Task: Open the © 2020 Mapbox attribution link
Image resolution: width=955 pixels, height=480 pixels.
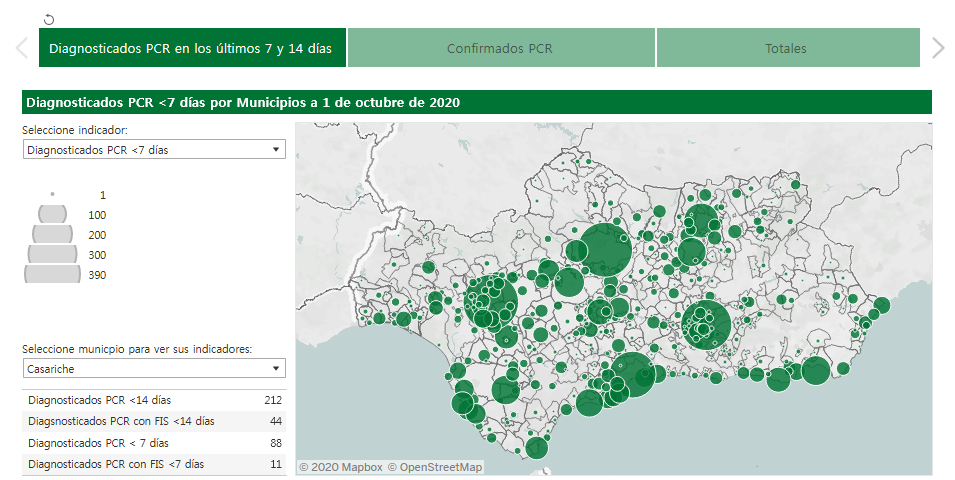Action: [x=340, y=467]
